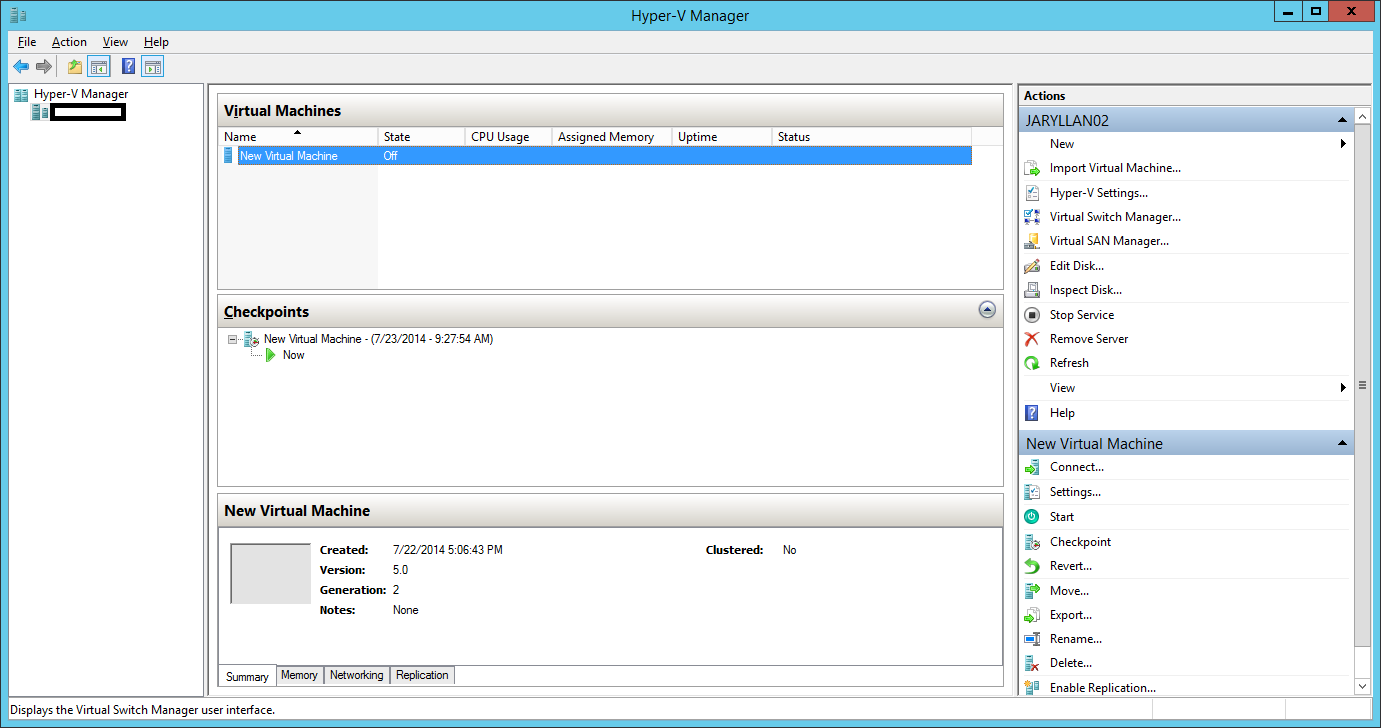1381x728 pixels.
Task: Select the New Virtual Machine table row
Action: click(595, 156)
